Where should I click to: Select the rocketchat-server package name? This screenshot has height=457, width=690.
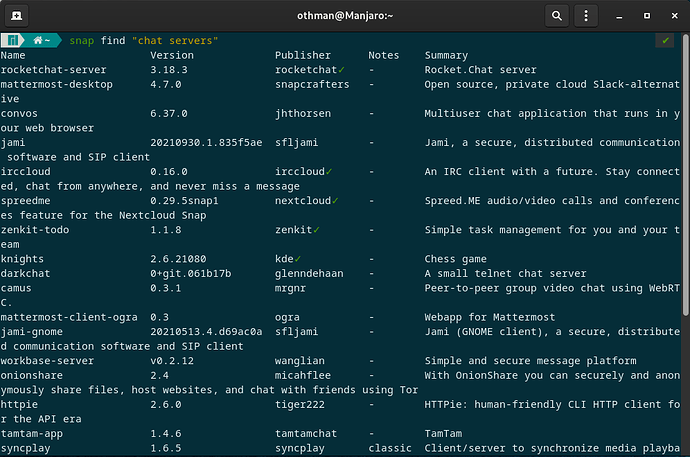click(x=53, y=70)
